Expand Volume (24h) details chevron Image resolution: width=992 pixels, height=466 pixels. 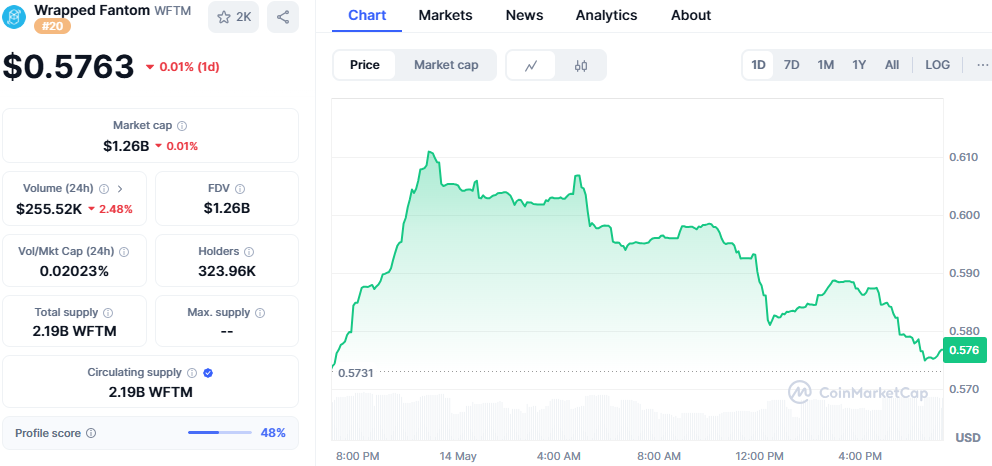point(120,188)
